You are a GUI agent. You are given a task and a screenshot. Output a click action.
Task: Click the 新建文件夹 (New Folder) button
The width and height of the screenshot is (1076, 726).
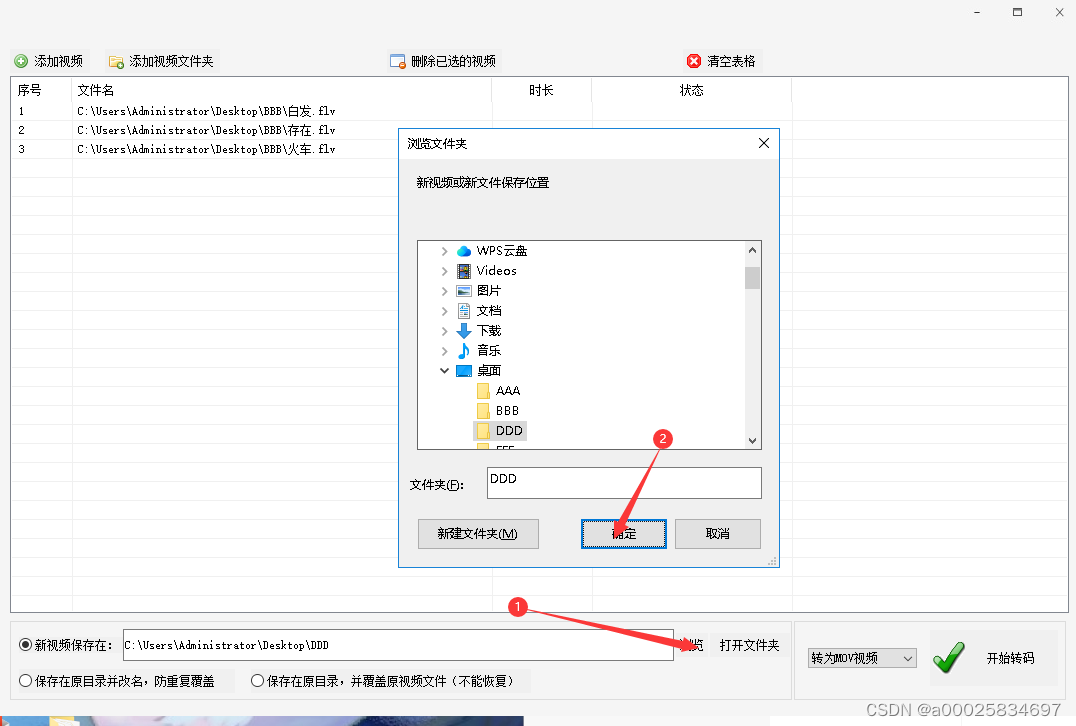[478, 534]
